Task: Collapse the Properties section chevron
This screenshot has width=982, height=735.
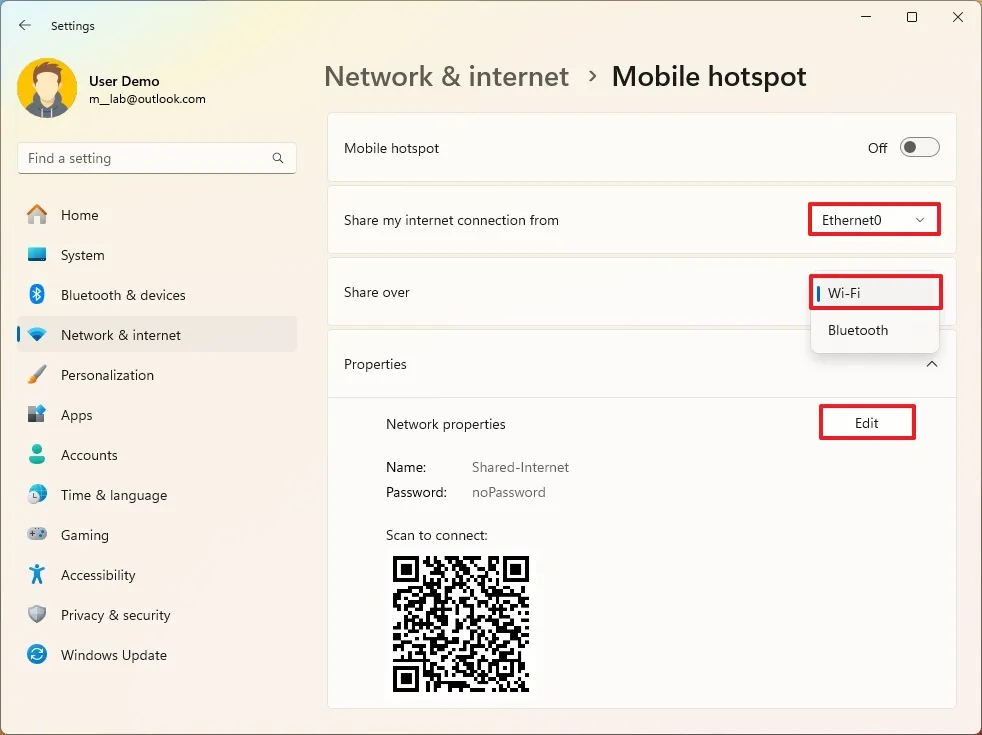Action: click(x=931, y=365)
